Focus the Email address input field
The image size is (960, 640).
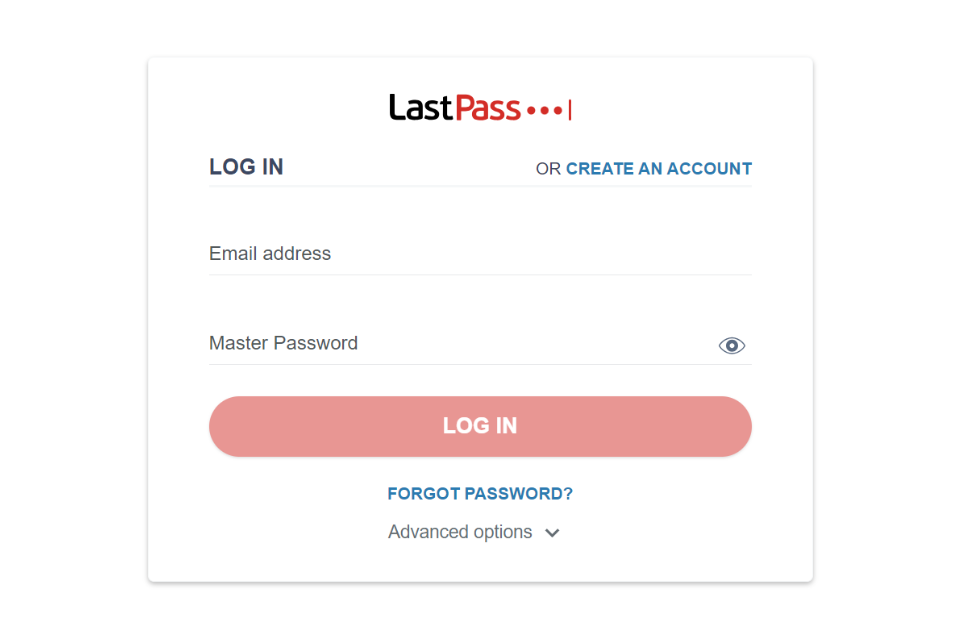pyautogui.click(x=480, y=254)
